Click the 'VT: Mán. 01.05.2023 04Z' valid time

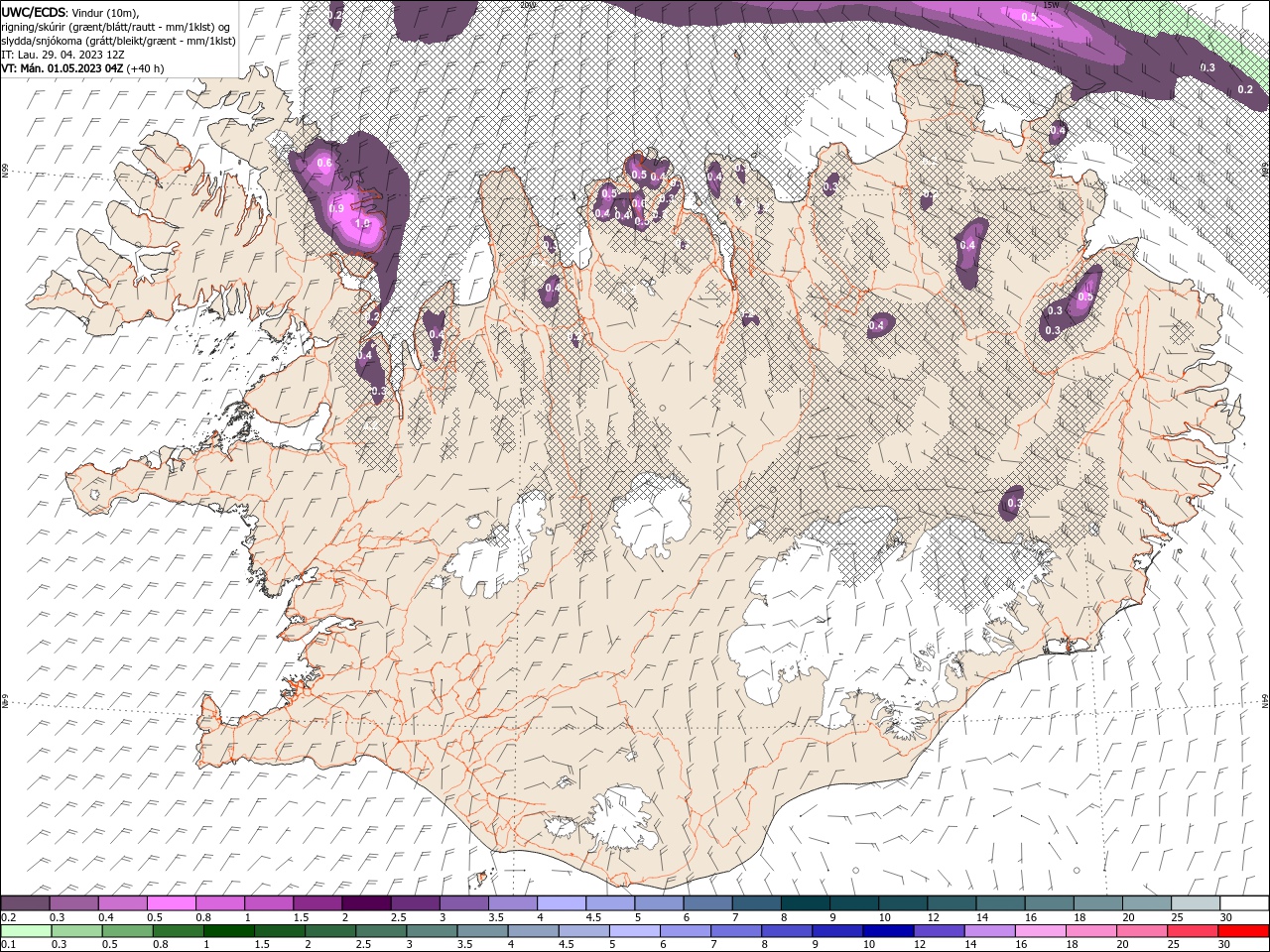[63, 68]
